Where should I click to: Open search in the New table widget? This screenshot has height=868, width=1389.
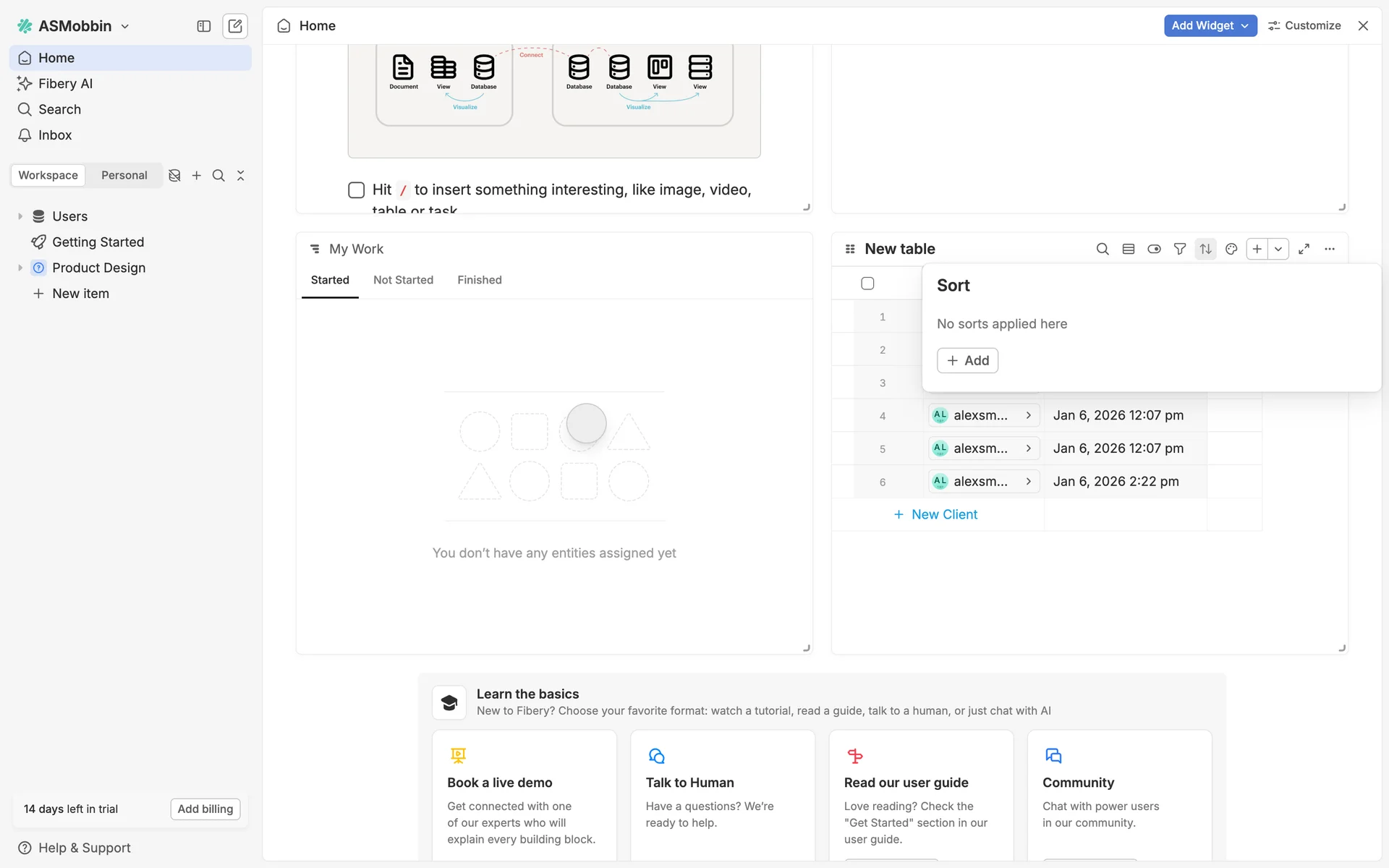click(1102, 249)
